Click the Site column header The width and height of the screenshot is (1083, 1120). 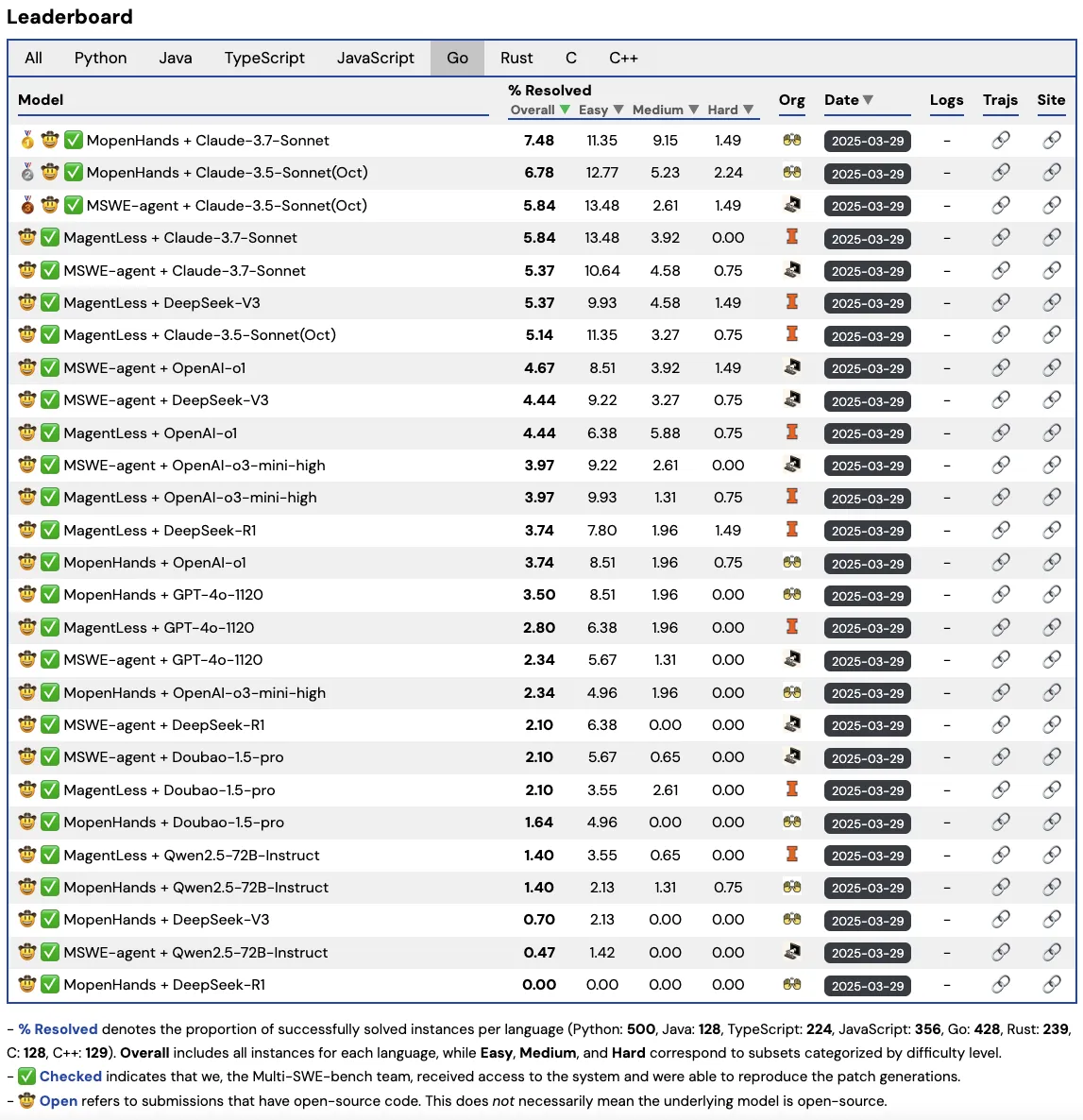pos(1051,100)
